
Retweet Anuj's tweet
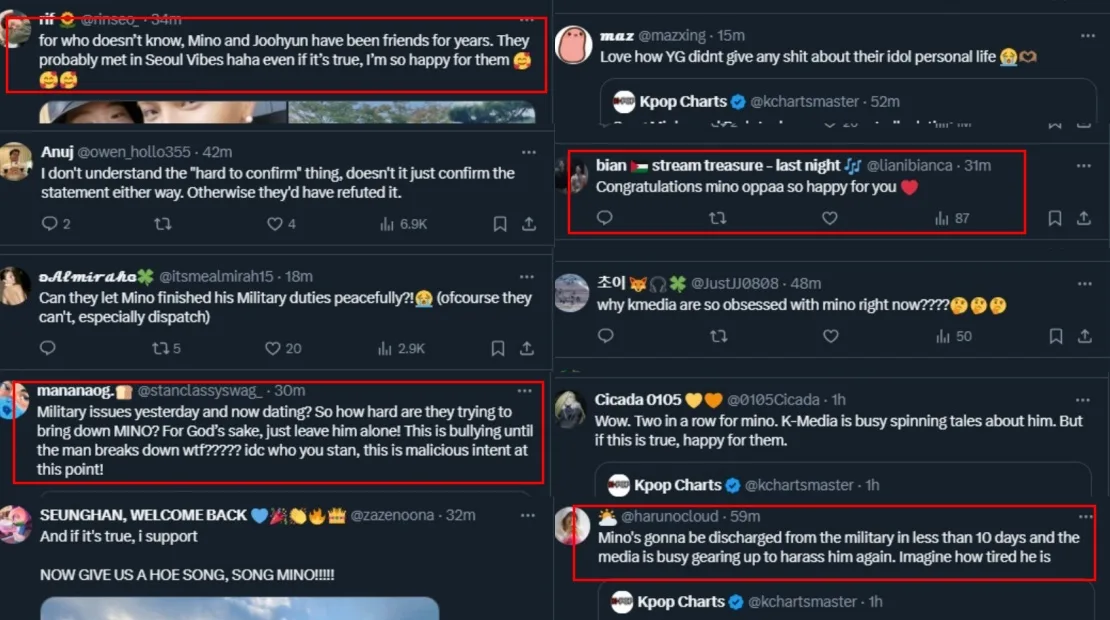[163, 224]
